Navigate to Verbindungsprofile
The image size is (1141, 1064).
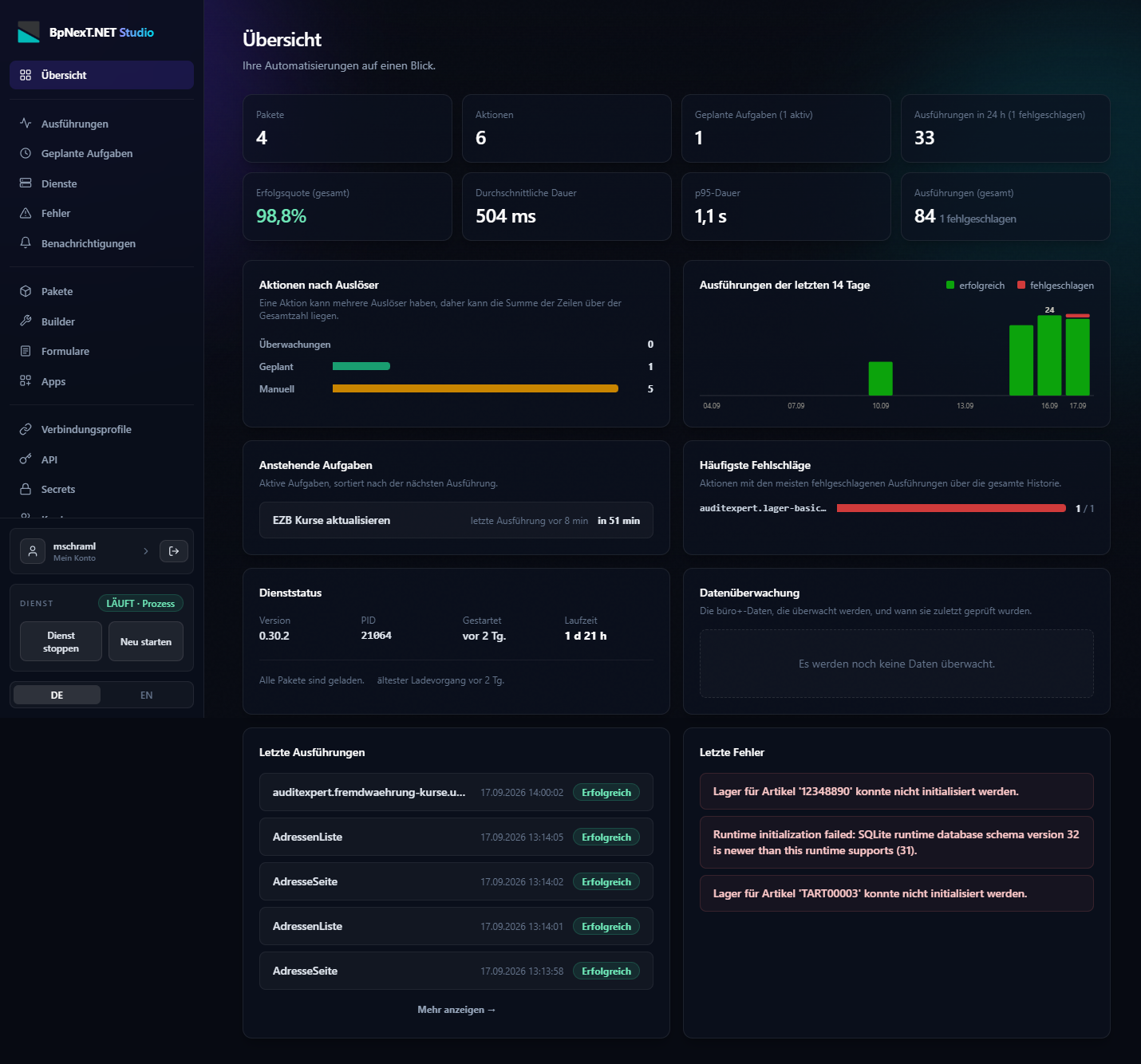coord(101,429)
